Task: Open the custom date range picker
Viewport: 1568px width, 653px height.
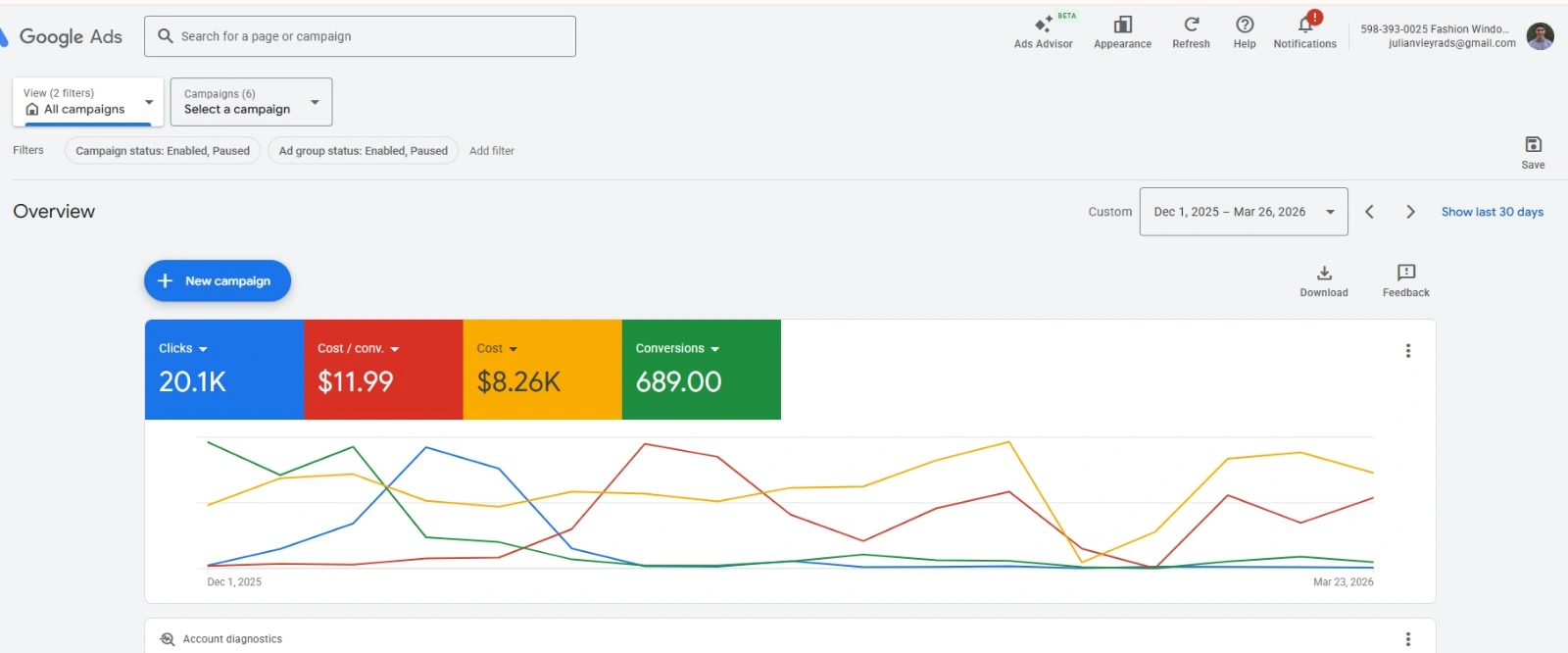Action: click(x=1243, y=212)
